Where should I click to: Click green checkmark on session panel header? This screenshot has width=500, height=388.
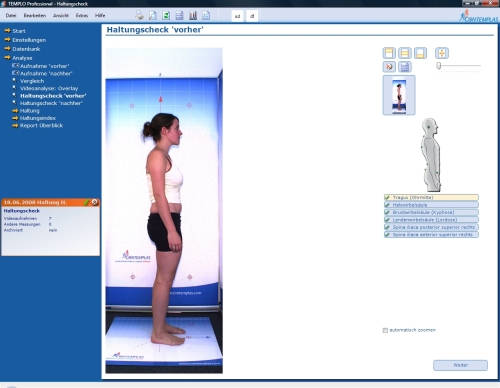86,202
